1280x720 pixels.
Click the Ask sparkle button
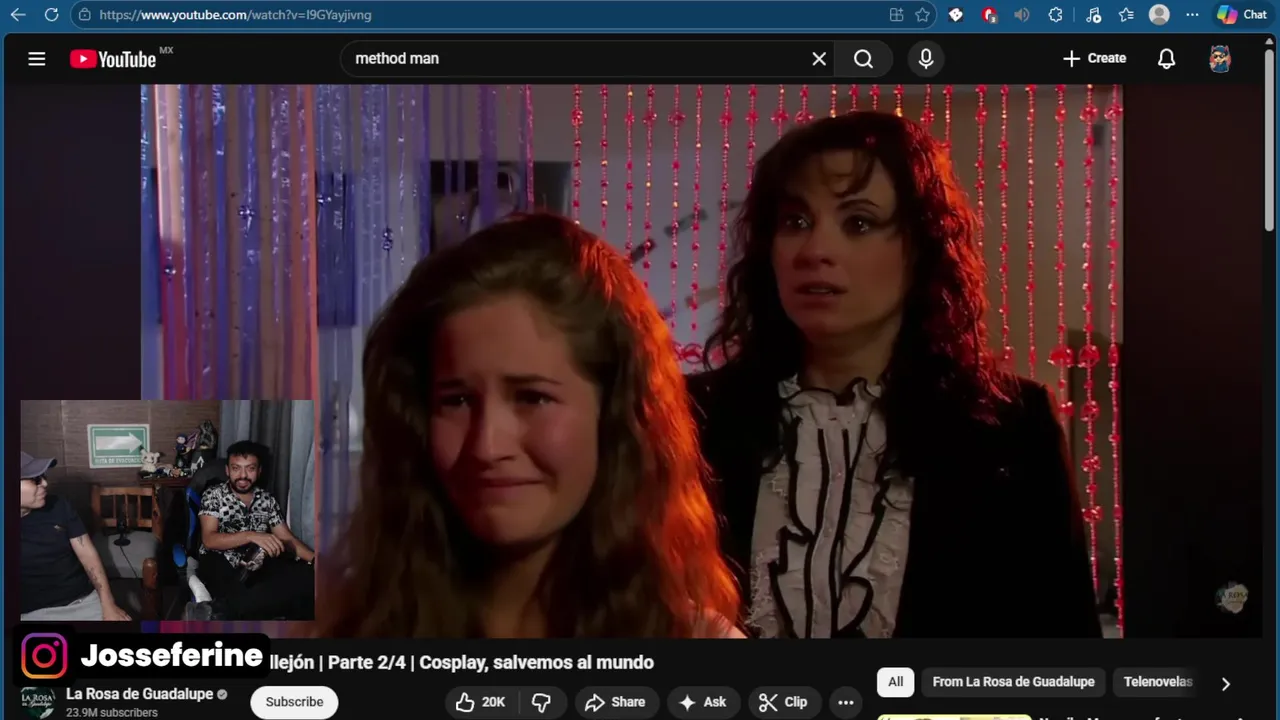coord(702,702)
